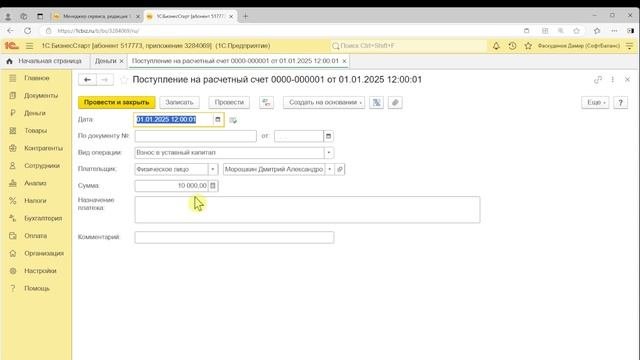Open the 1C main menu hamburger icon

(29, 46)
